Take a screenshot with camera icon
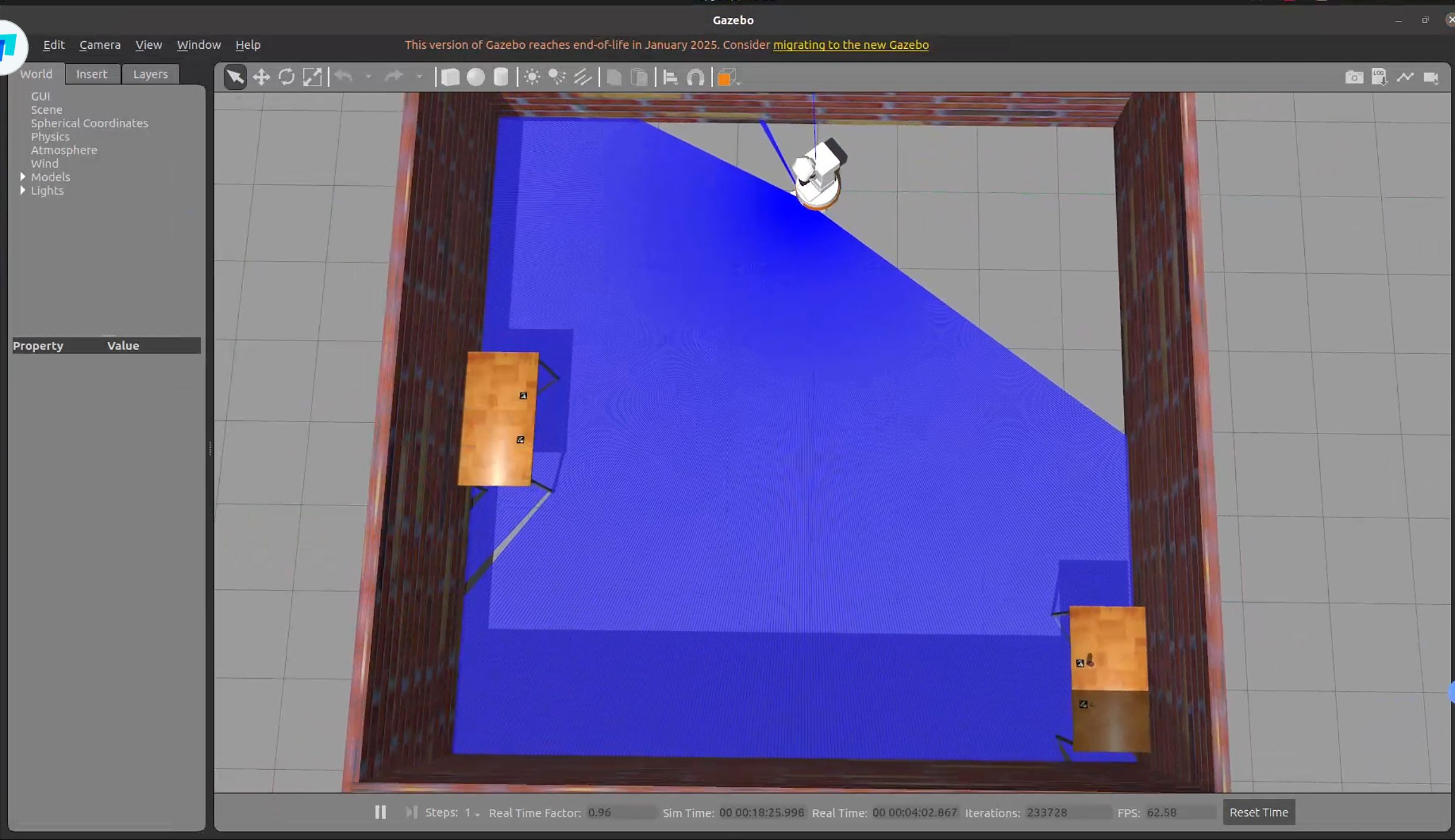 point(1354,77)
